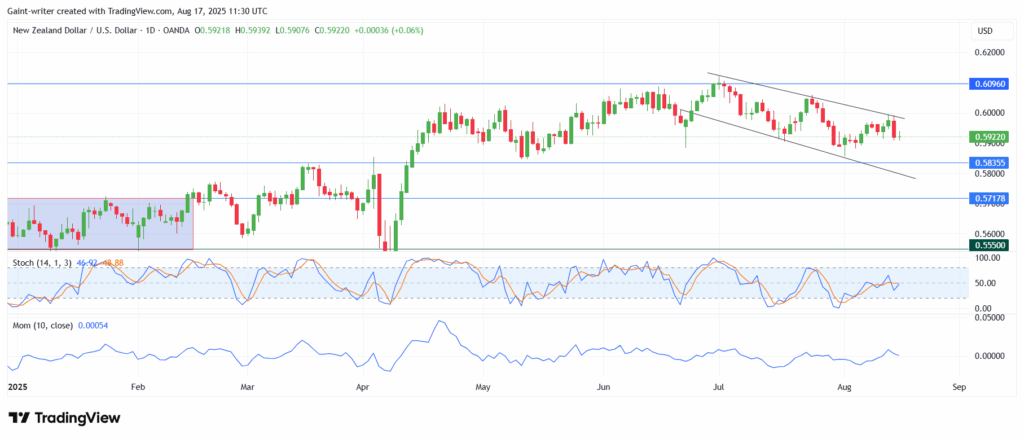Click the 0.58000 price axis tick

tap(989, 173)
